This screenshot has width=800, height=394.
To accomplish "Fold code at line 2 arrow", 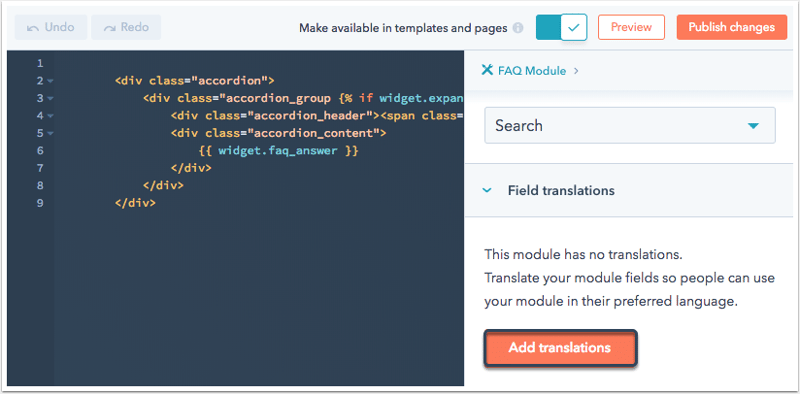I will click(50, 81).
